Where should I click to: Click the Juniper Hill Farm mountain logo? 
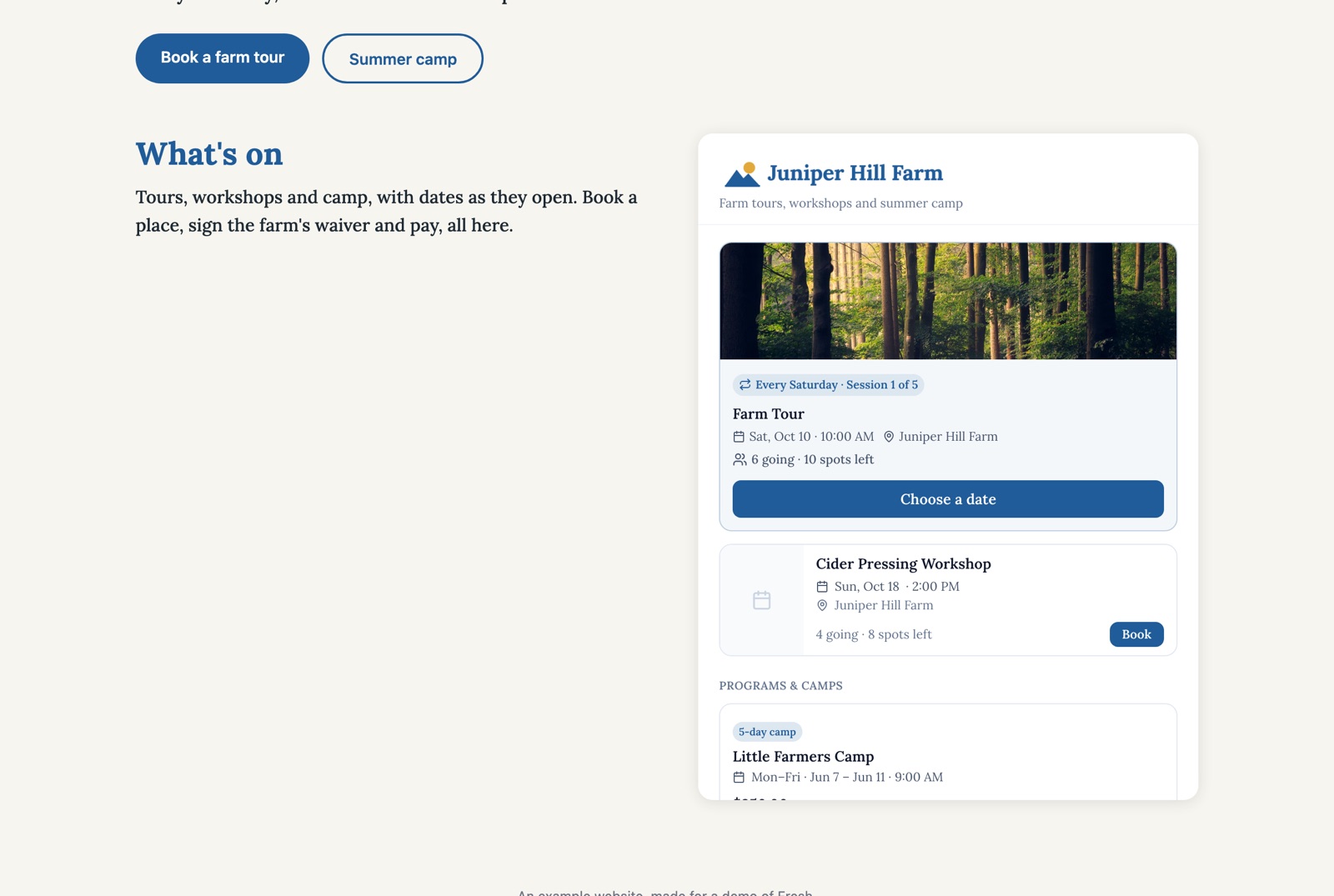tap(741, 174)
